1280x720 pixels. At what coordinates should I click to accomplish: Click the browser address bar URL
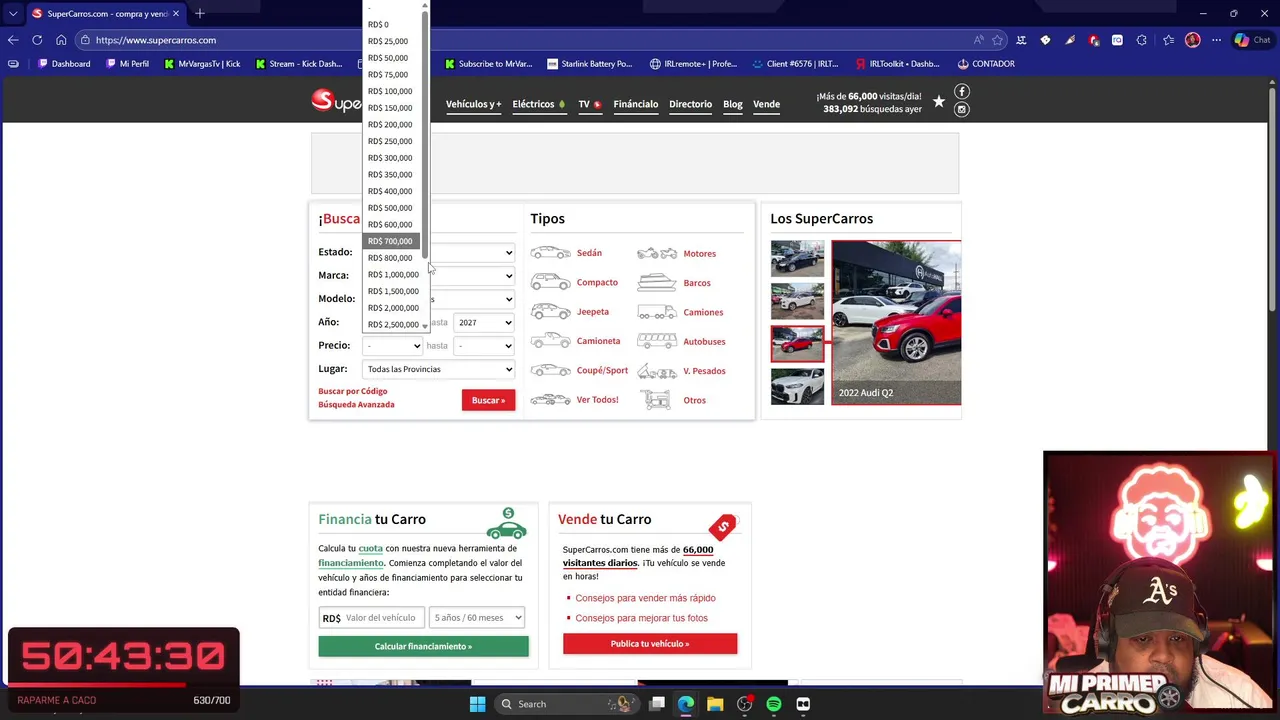[x=156, y=40]
